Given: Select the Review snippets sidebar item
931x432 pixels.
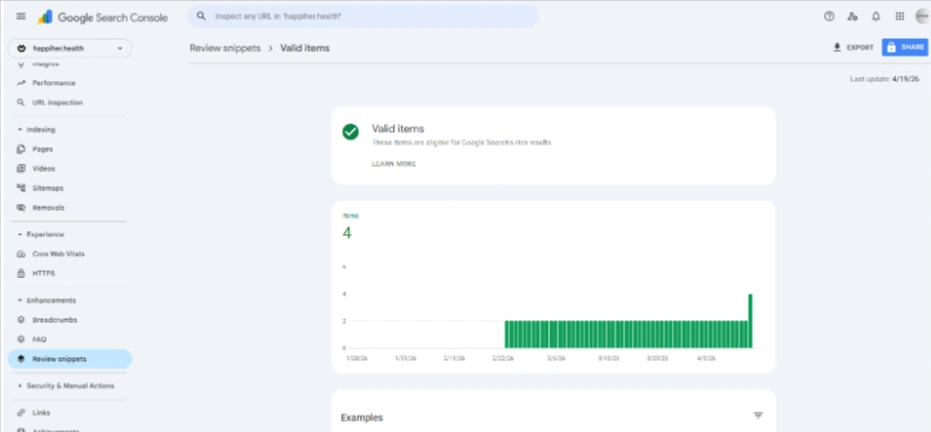Looking at the screenshot, I should click(x=70, y=359).
